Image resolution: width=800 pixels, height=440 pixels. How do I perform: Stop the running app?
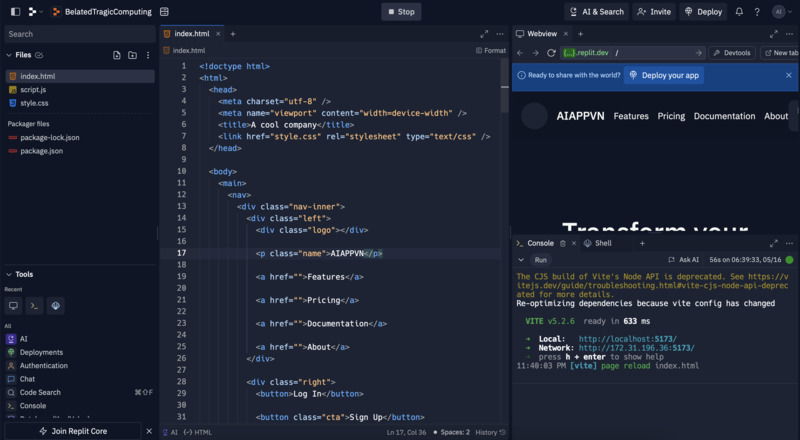pos(401,12)
